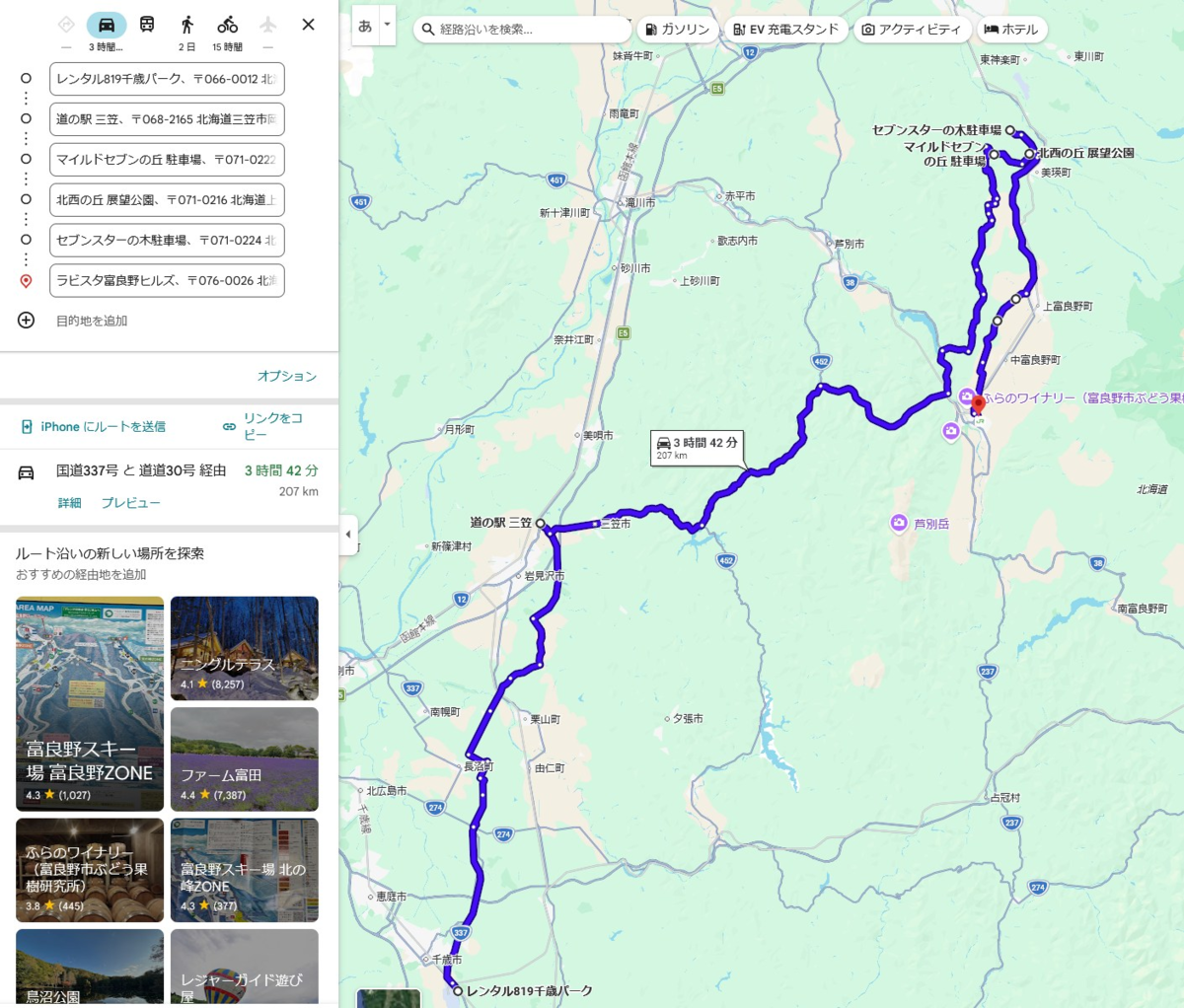Click the レンタル819千歳パーク starting point field
Screen dimensions: 1184x1008
coord(167,79)
